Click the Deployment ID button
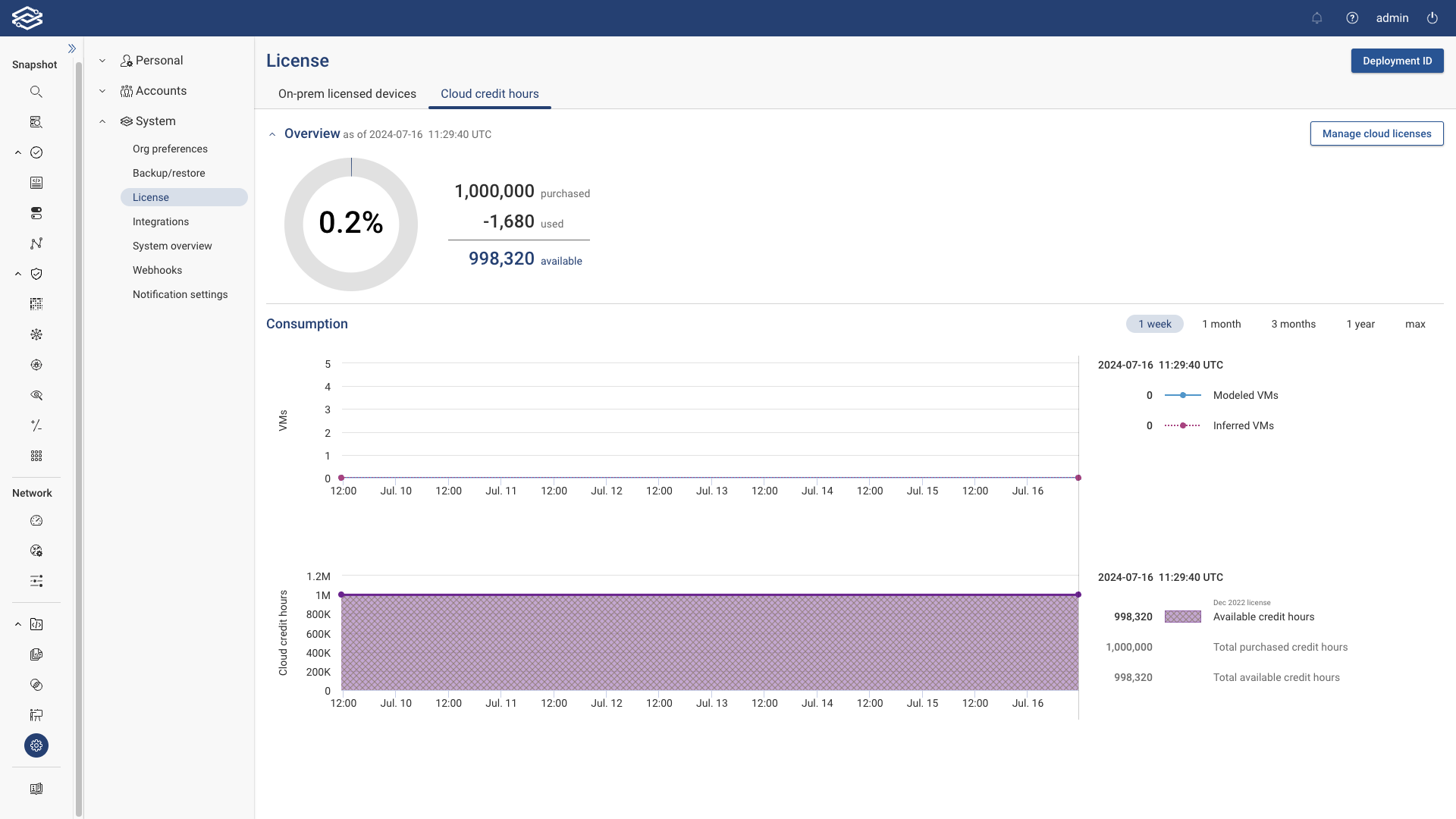 tap(1397, 60)
